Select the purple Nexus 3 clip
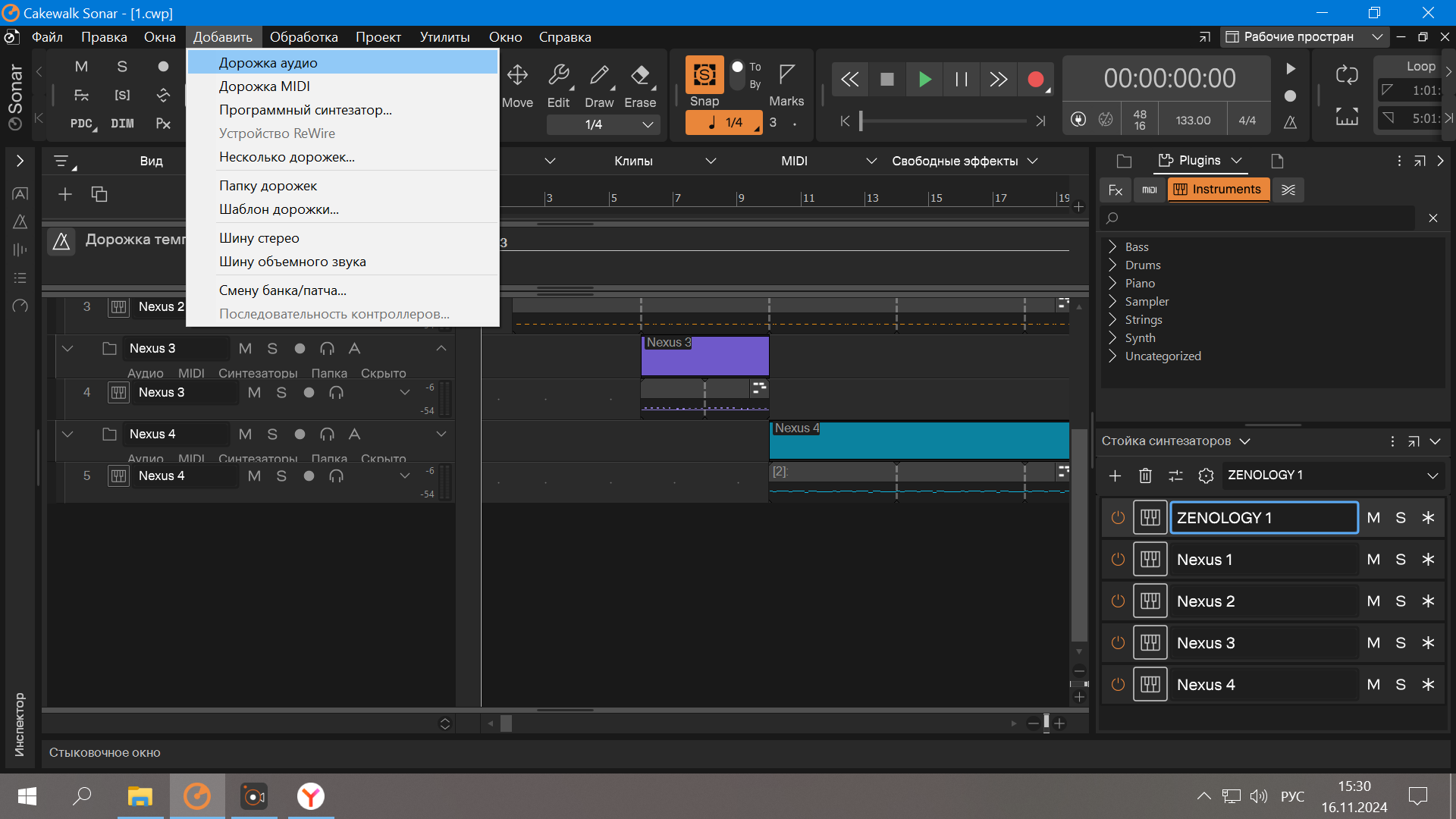 (704, 356)
